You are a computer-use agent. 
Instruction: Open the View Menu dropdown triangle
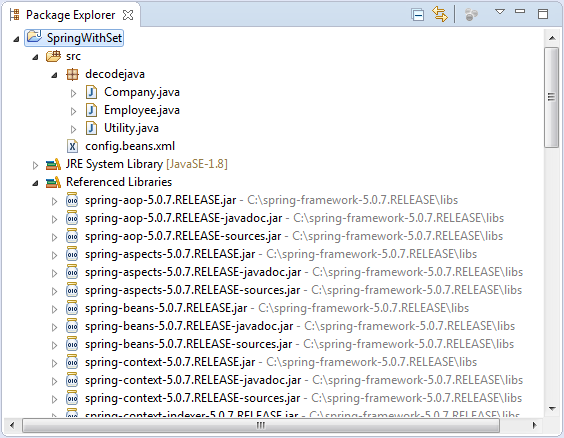point(500,12)
